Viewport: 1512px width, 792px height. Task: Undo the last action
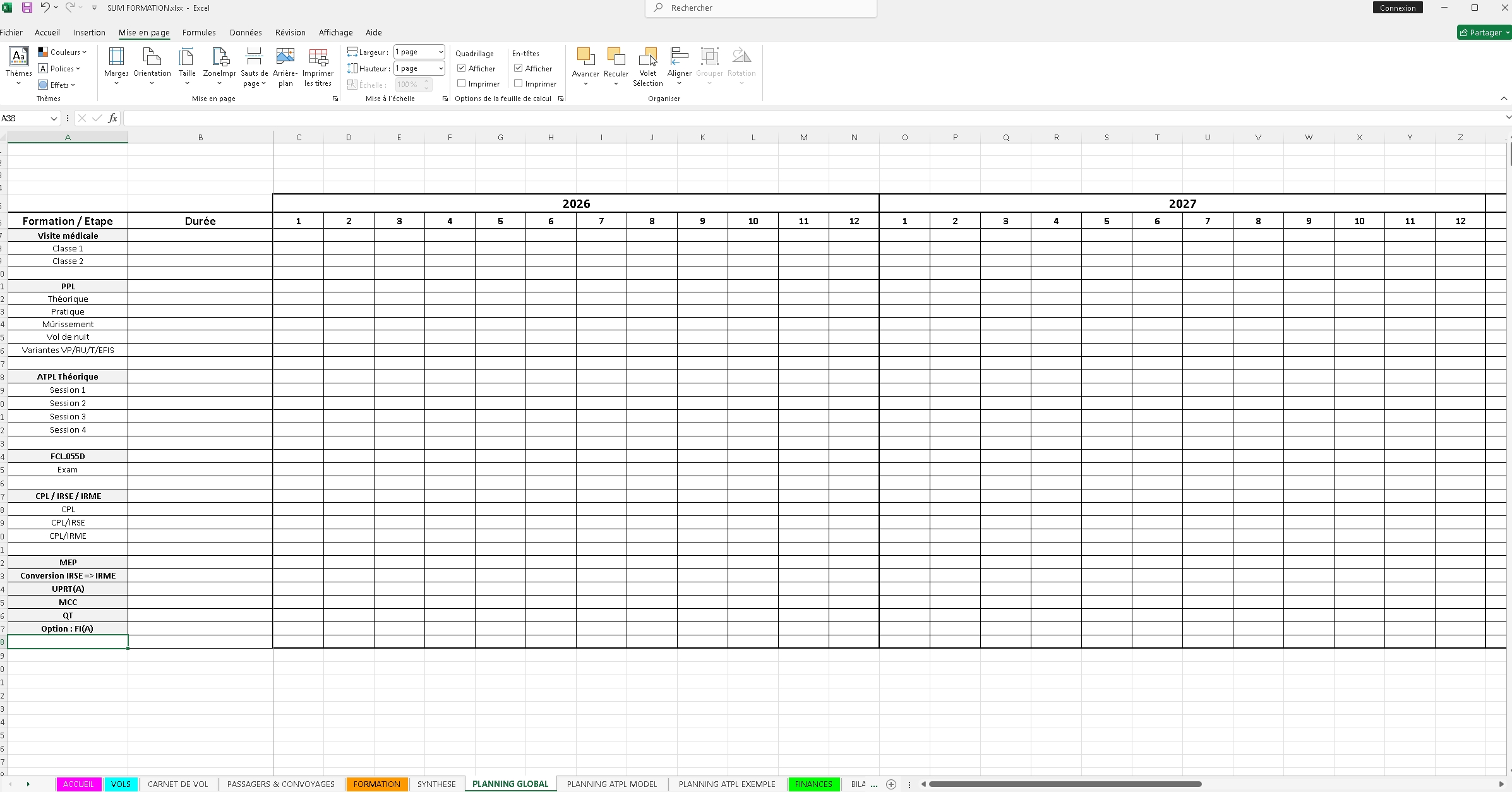click(x=45, y=8)
